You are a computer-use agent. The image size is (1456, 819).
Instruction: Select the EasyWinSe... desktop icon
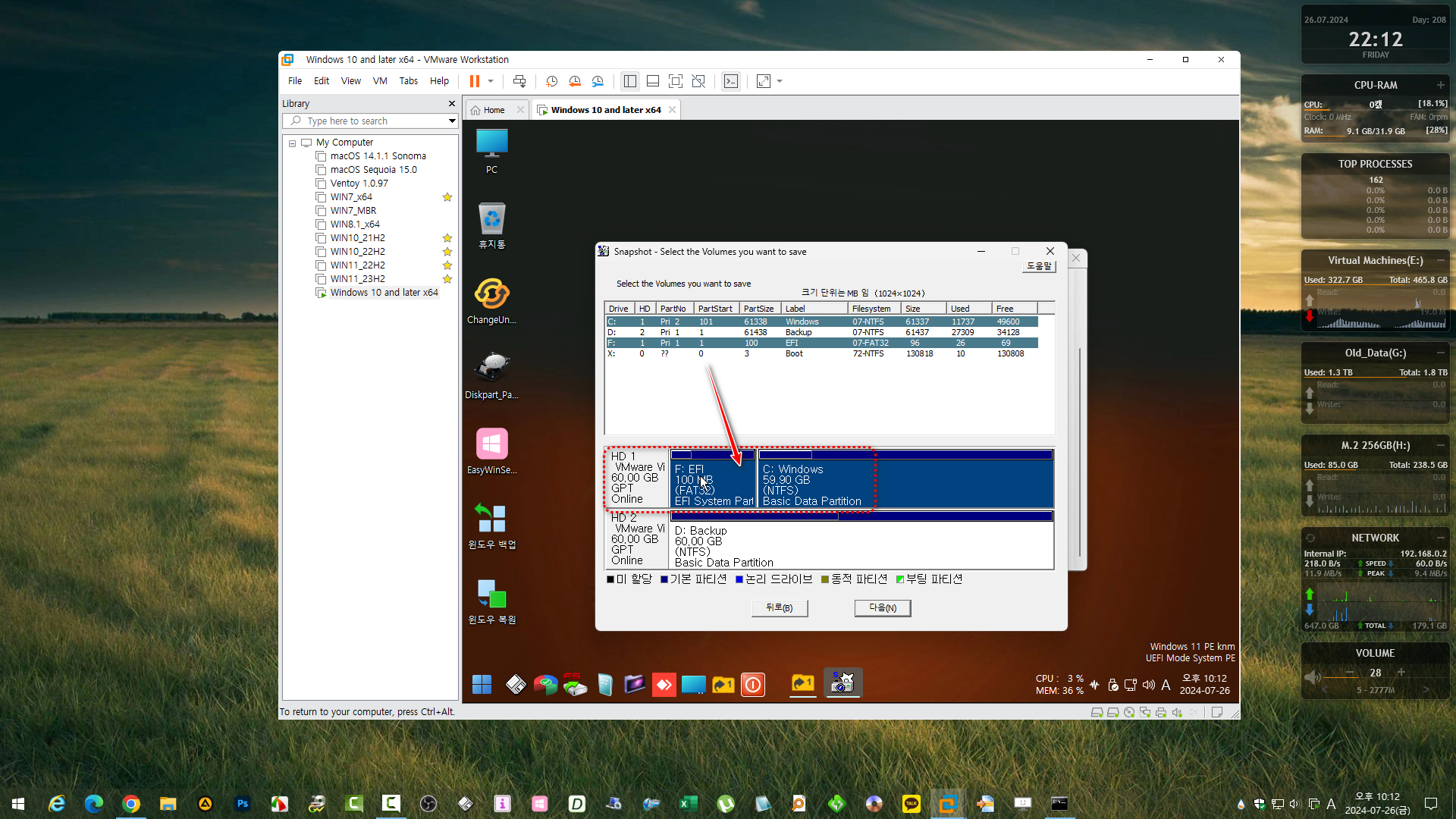coord(491,451)
